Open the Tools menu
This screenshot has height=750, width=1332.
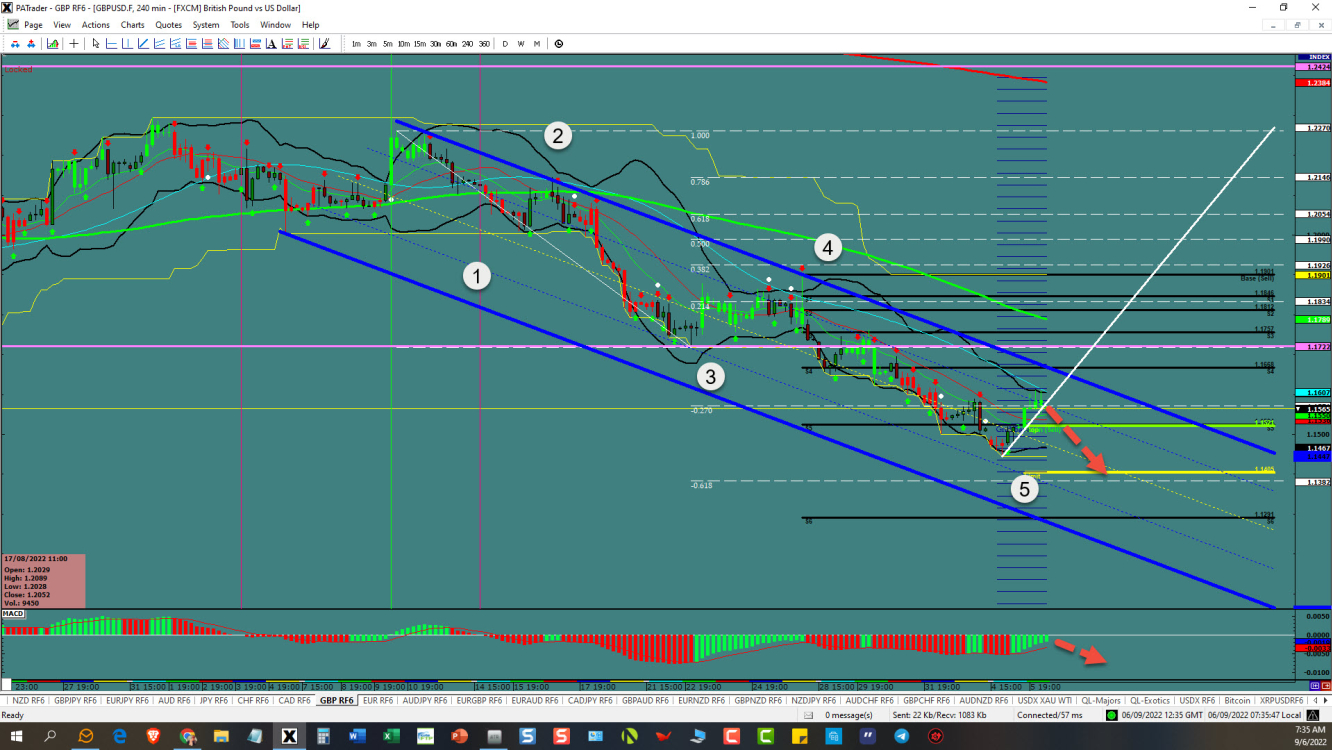pos(240,24)
